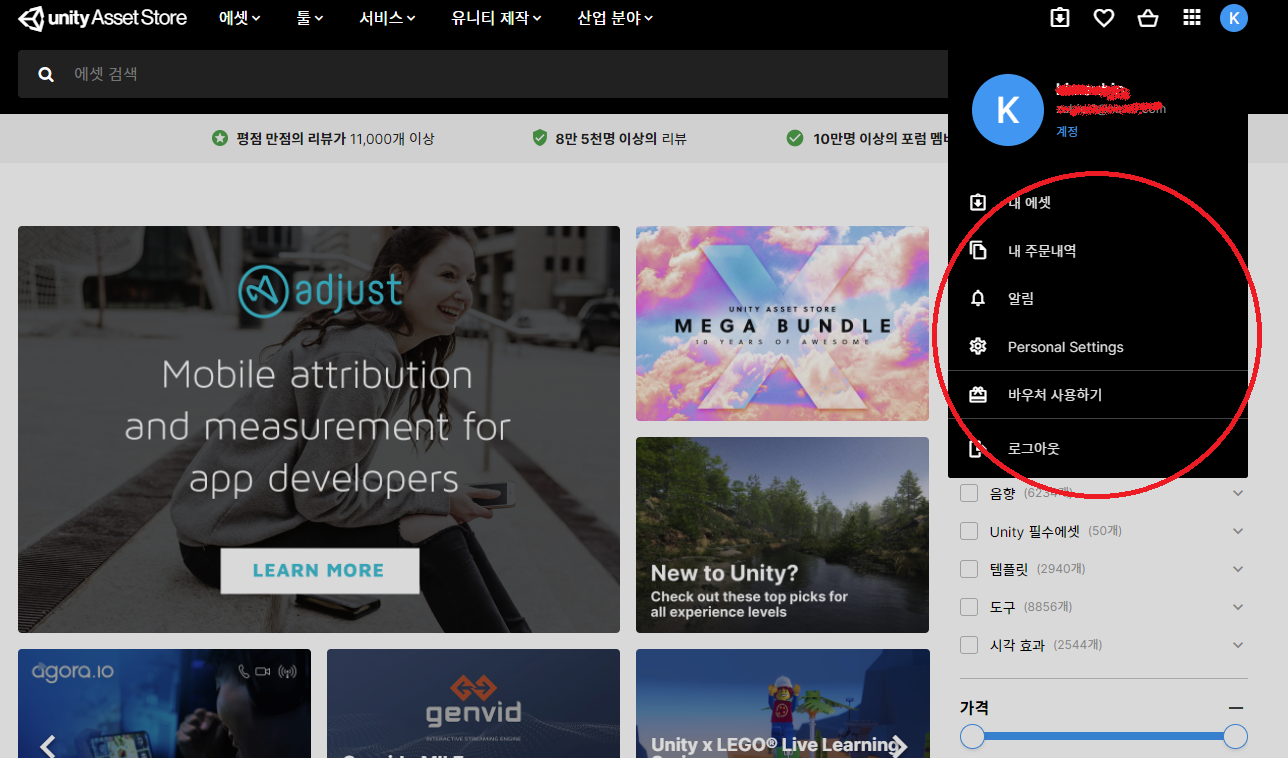The height and width of the screenshot is (758, 1288).
Task: Click the Unity Asset Store logo
Action: pos(103,18)
